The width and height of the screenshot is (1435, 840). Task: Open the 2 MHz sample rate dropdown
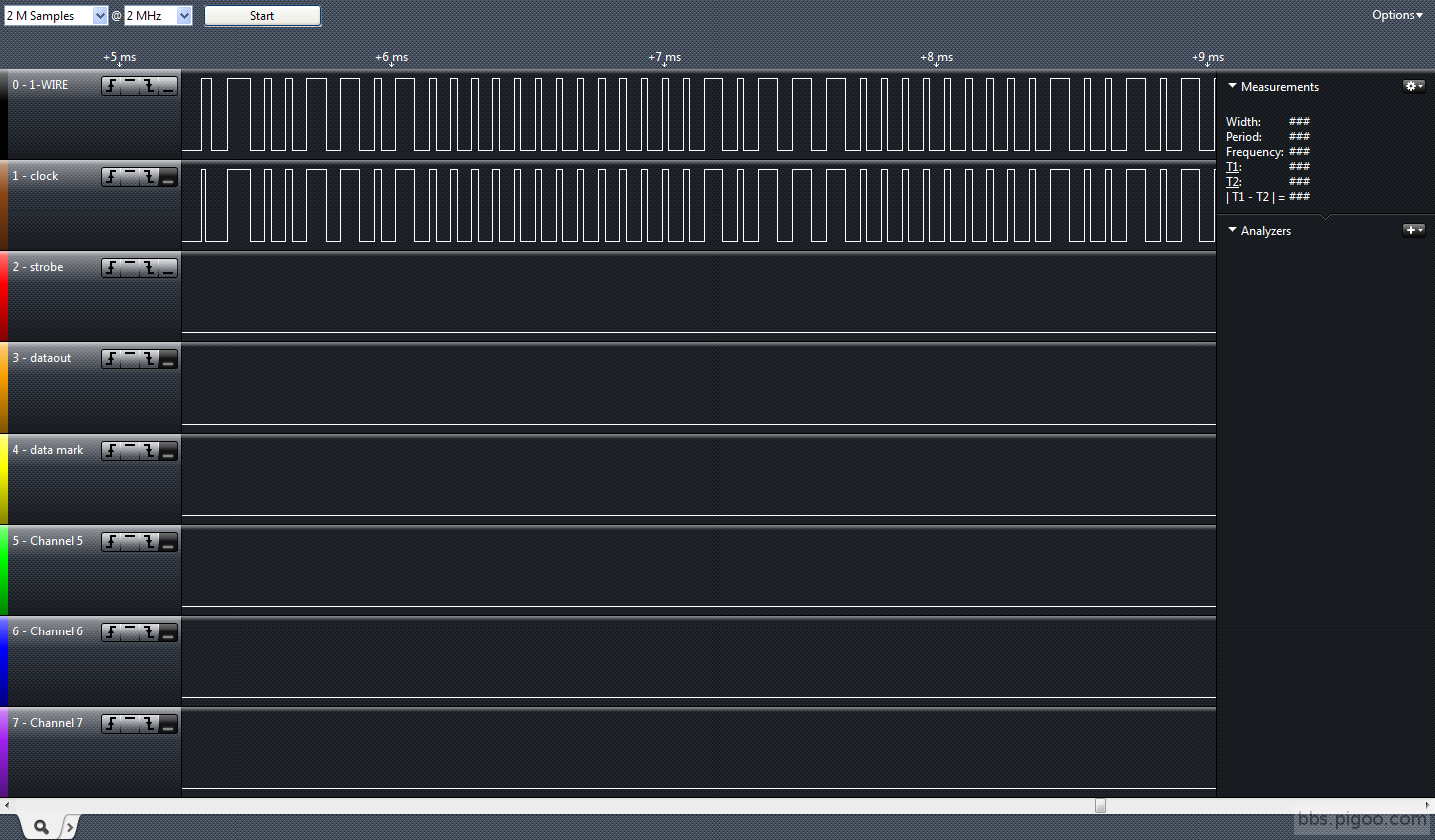point(158,16)
